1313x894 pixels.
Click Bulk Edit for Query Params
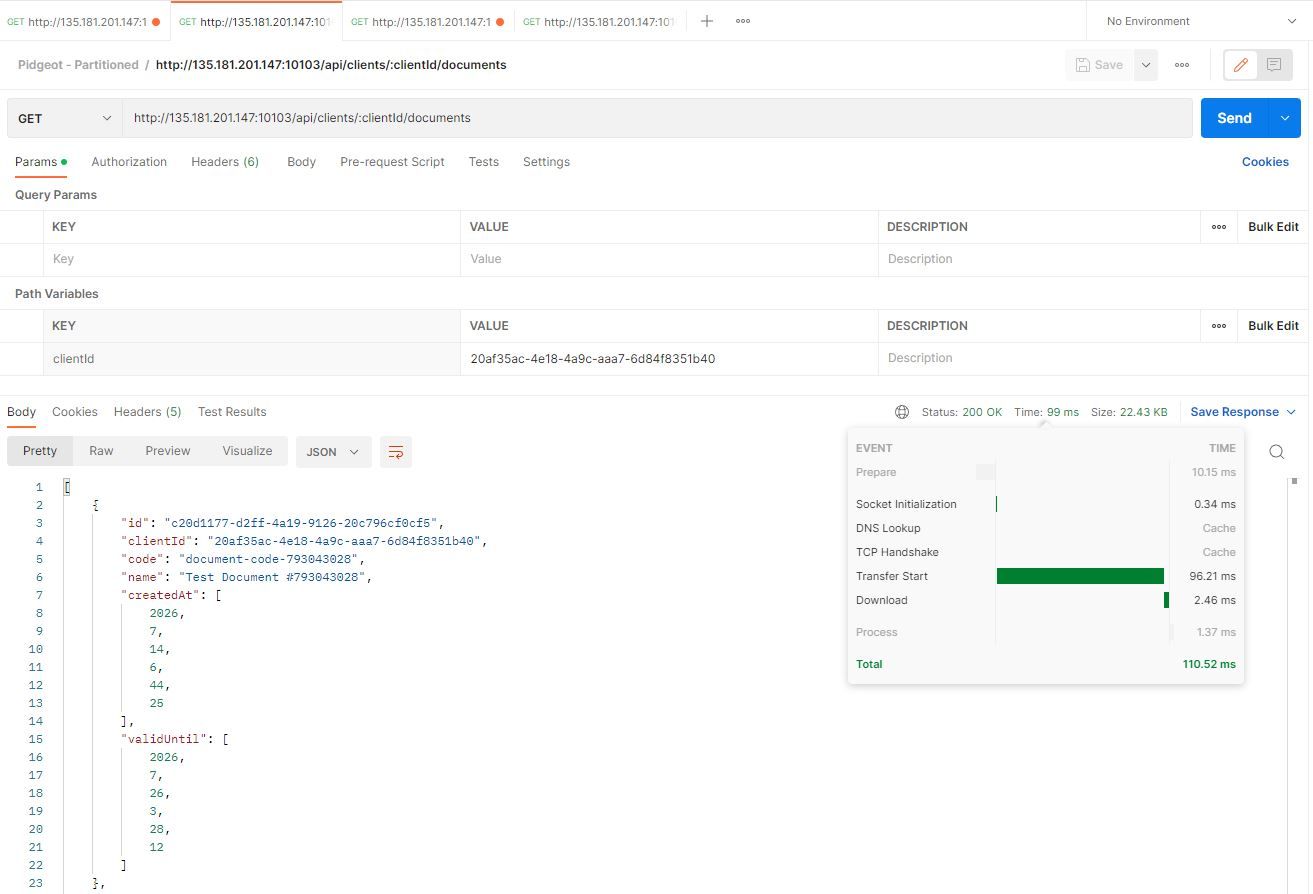[x=1273, y=227]
